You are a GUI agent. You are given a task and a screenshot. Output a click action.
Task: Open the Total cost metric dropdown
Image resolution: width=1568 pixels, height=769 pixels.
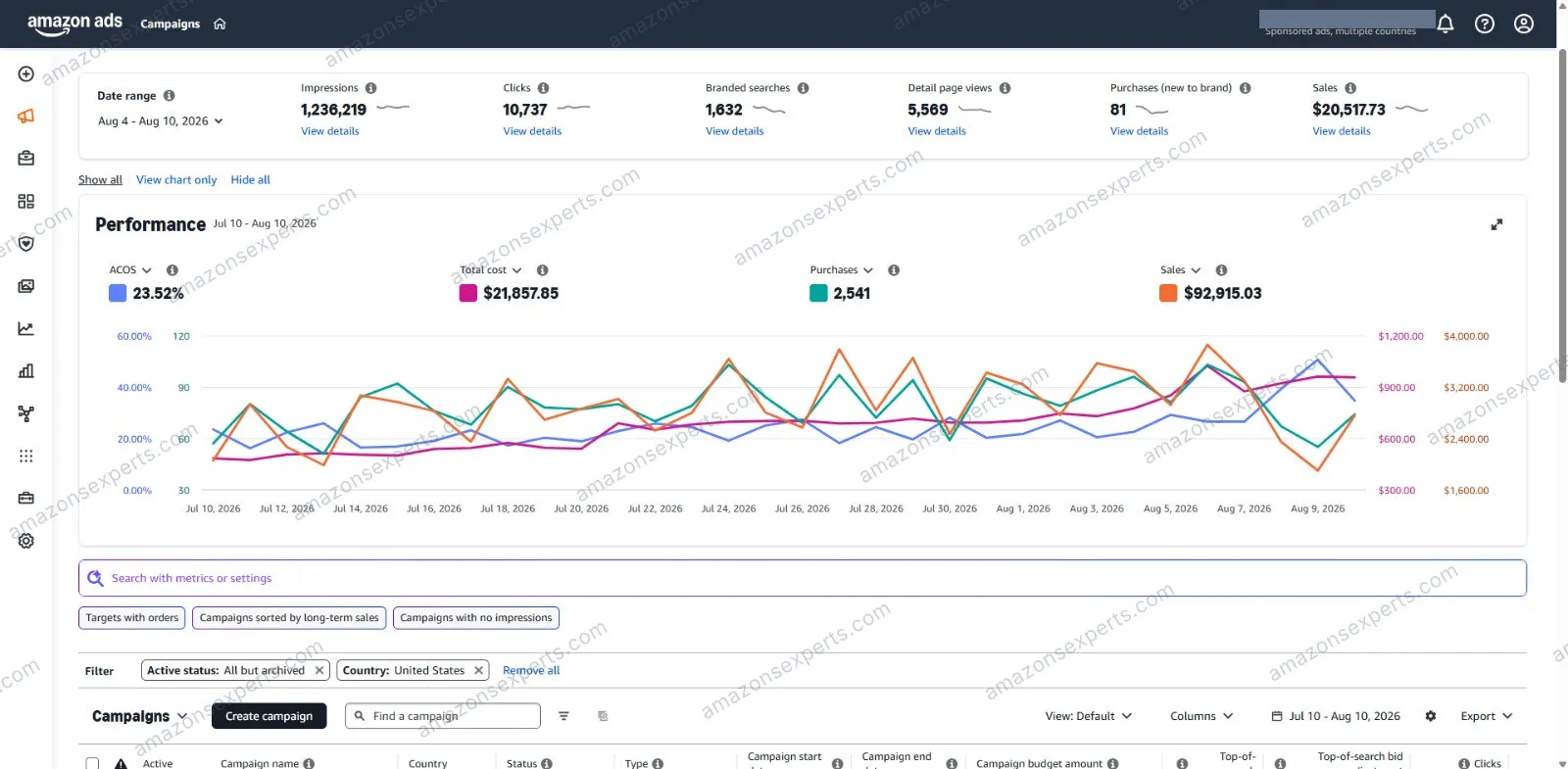(x=491, y=270)
